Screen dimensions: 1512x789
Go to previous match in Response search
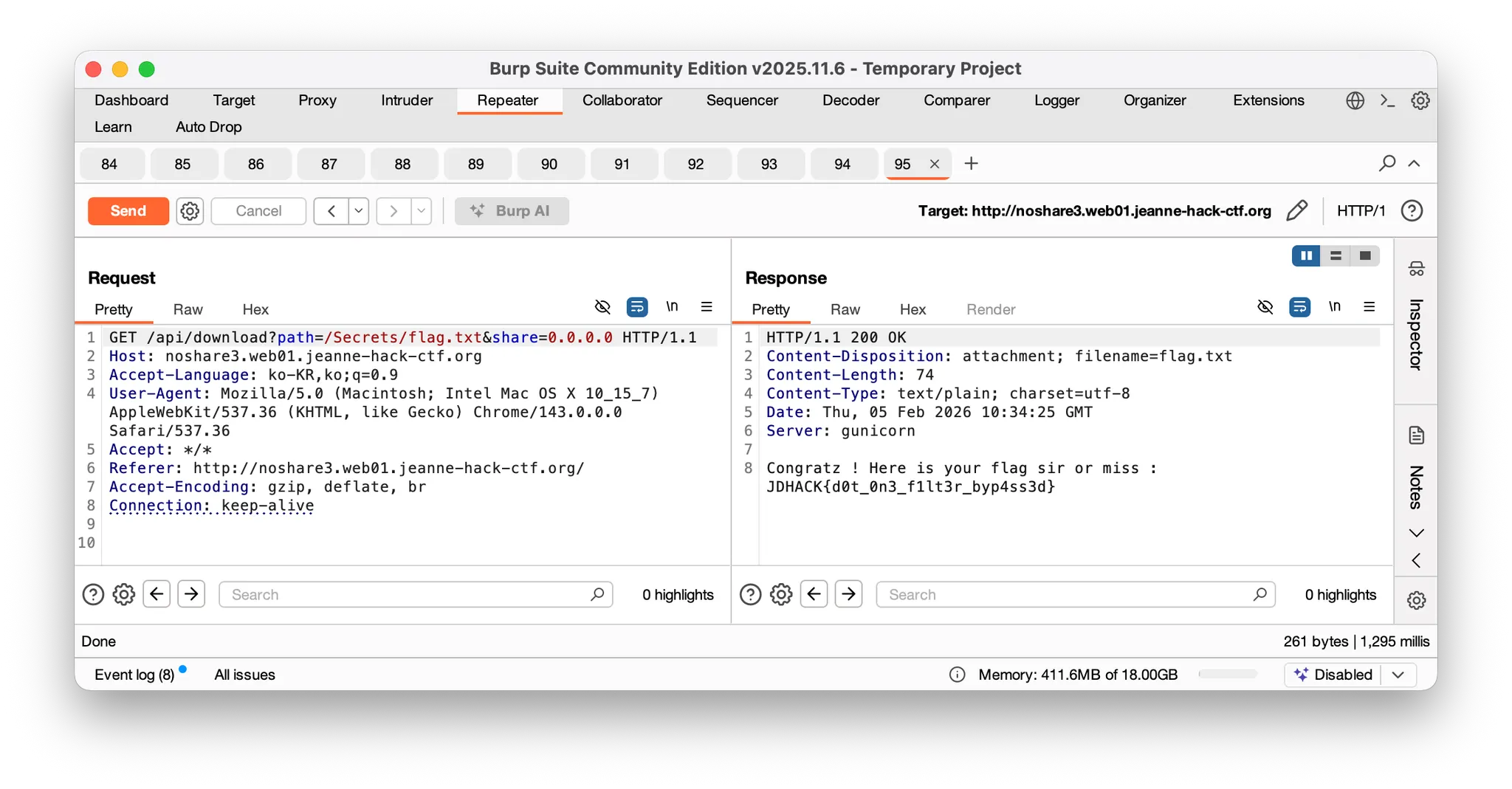[814, 594]
